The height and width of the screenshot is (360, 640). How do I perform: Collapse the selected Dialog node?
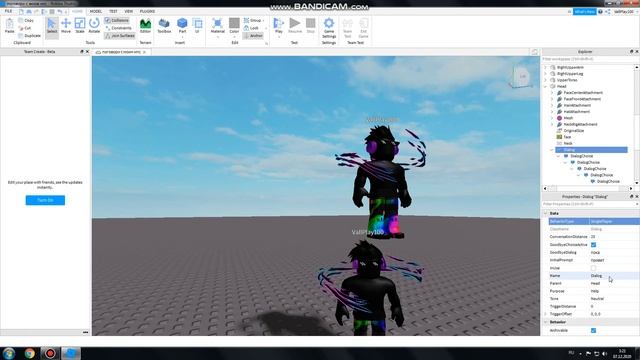pyautogui.click(x=552, y=150)
